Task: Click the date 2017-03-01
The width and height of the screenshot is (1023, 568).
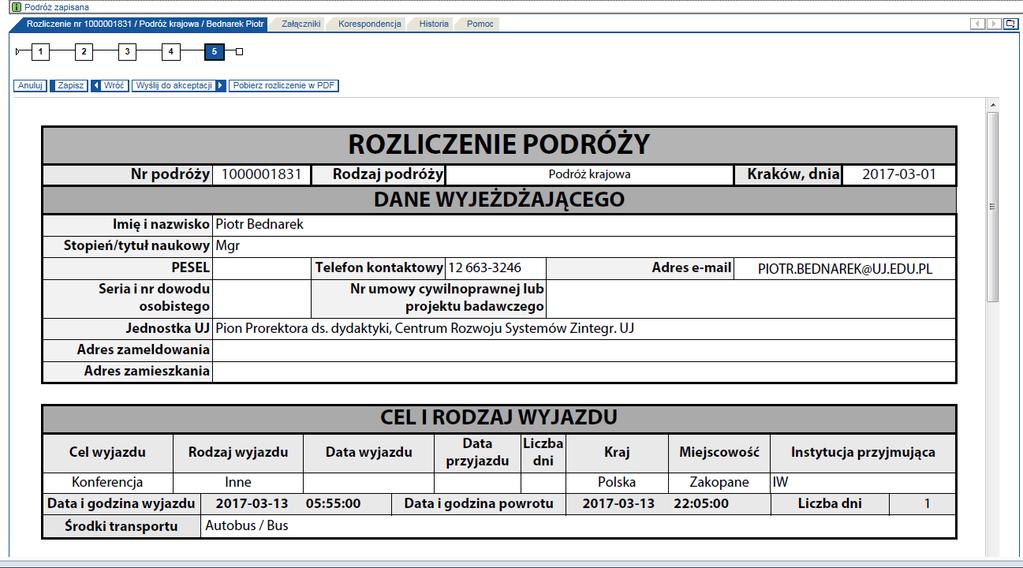Action: coord(898,174)
